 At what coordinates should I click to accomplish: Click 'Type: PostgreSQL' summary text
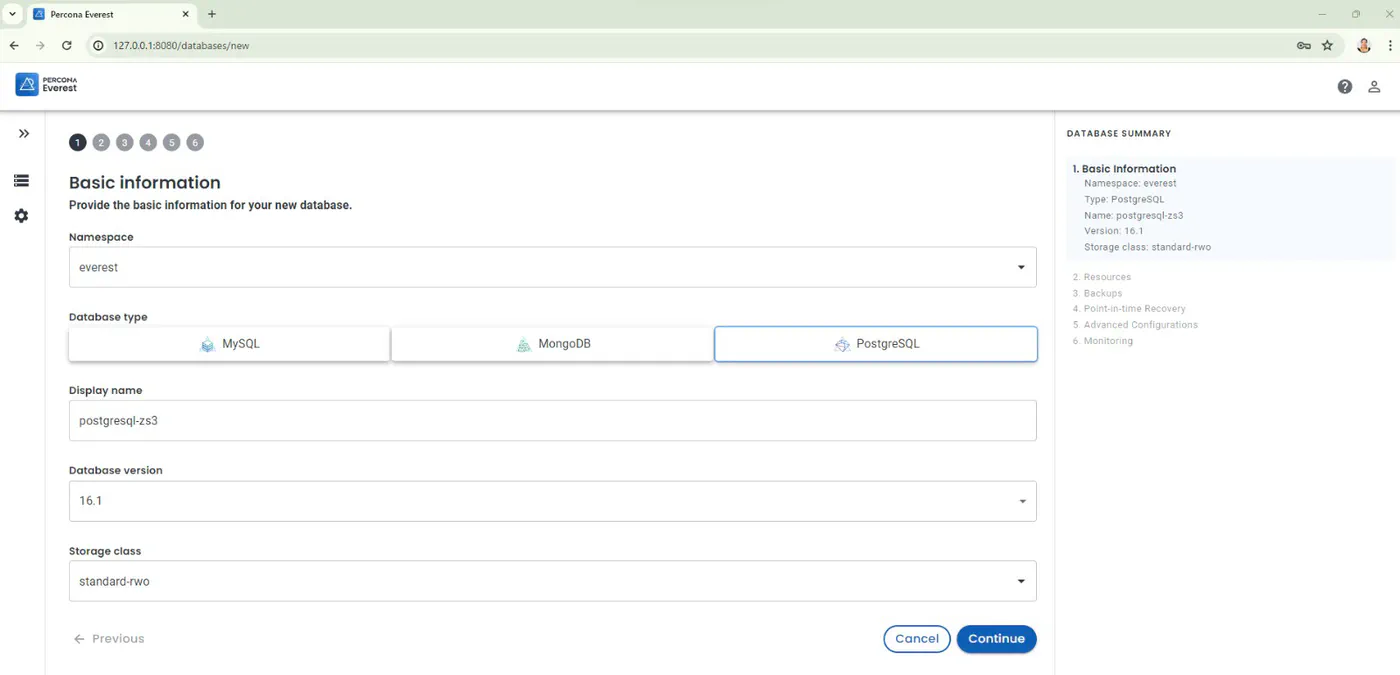[x=1124, y=200]
